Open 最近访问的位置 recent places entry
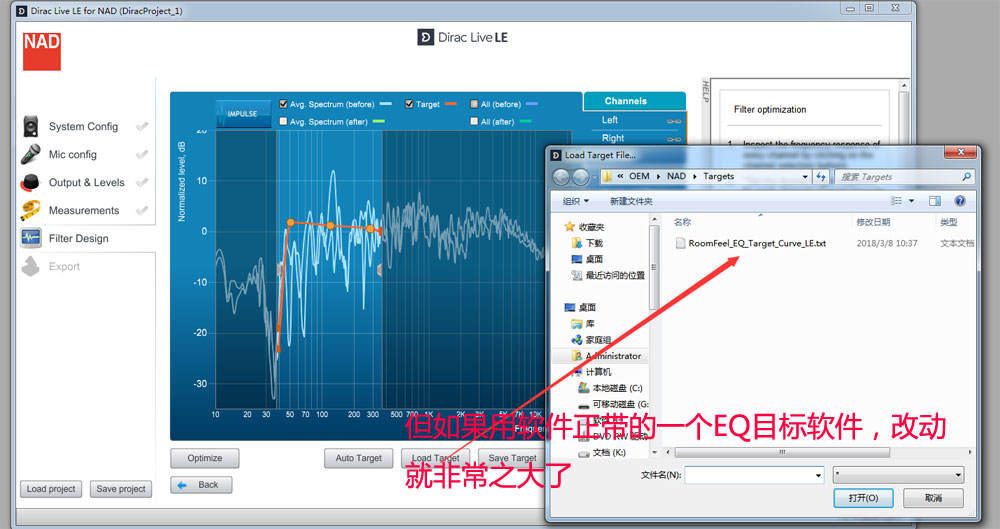 point(608,276)
